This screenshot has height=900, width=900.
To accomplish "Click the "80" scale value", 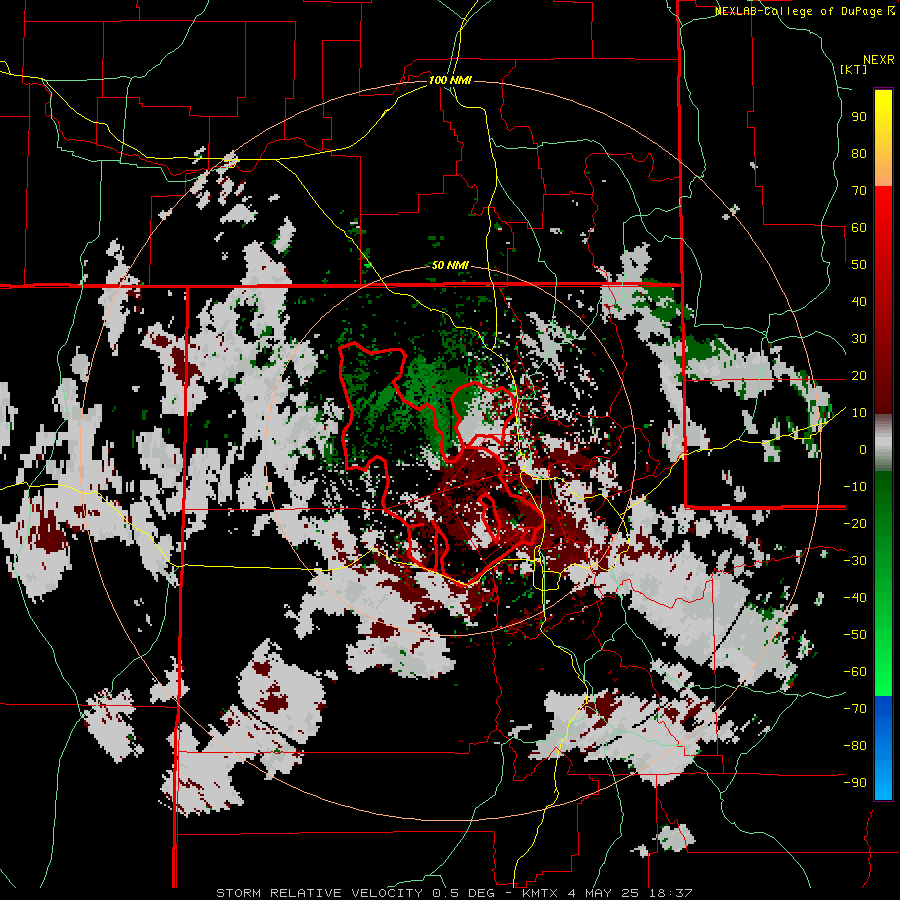I will (x=859, y=153).
